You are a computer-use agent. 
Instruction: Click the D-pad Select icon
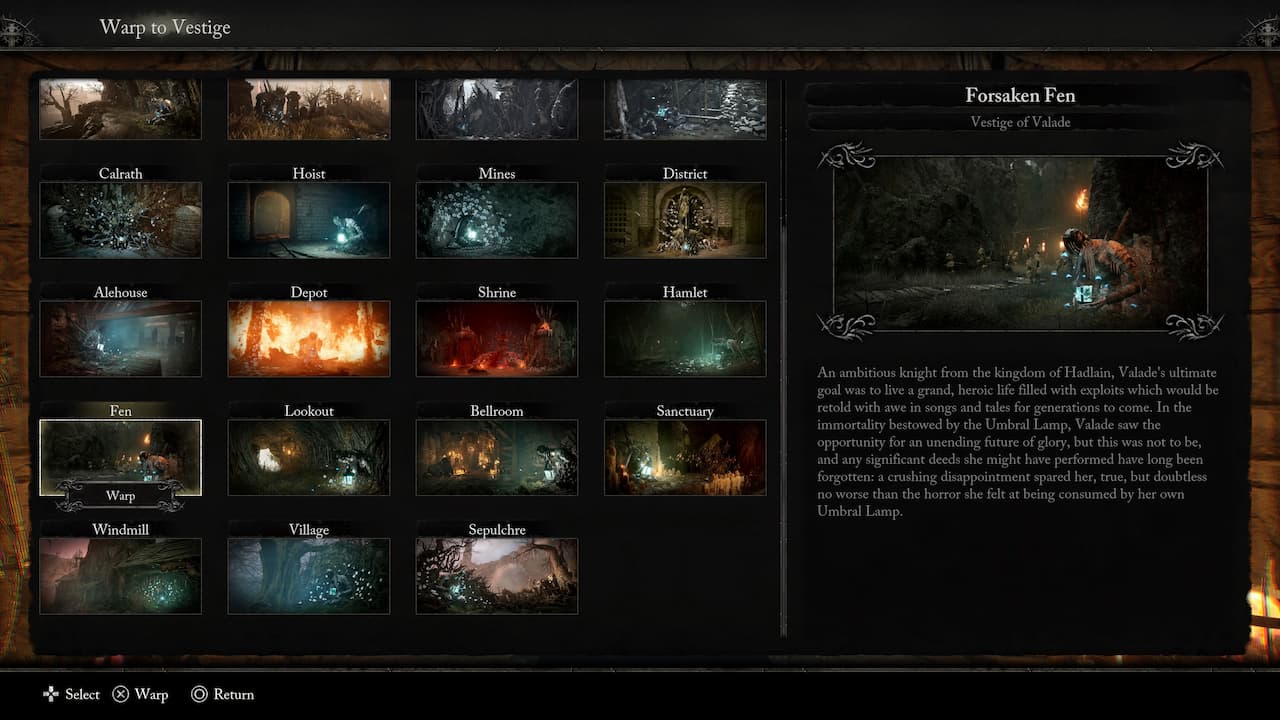click(x=51, y=694)
